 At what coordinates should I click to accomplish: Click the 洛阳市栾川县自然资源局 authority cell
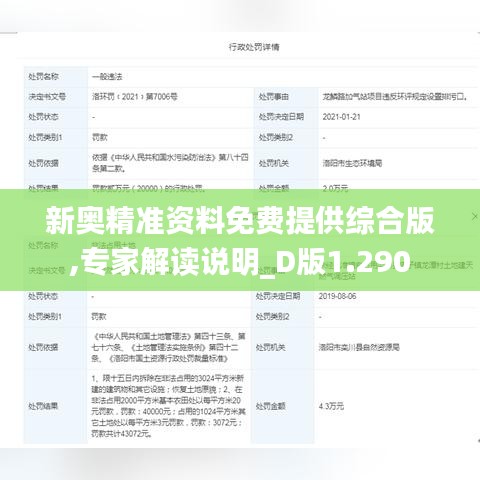pyautogui.click(x=359, y=347)
